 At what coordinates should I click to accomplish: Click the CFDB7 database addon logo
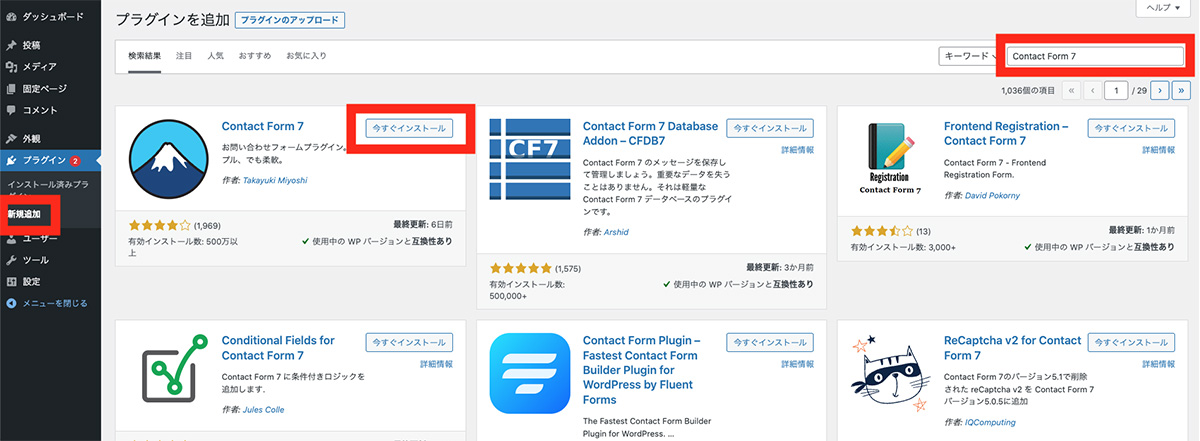[528, 161]
